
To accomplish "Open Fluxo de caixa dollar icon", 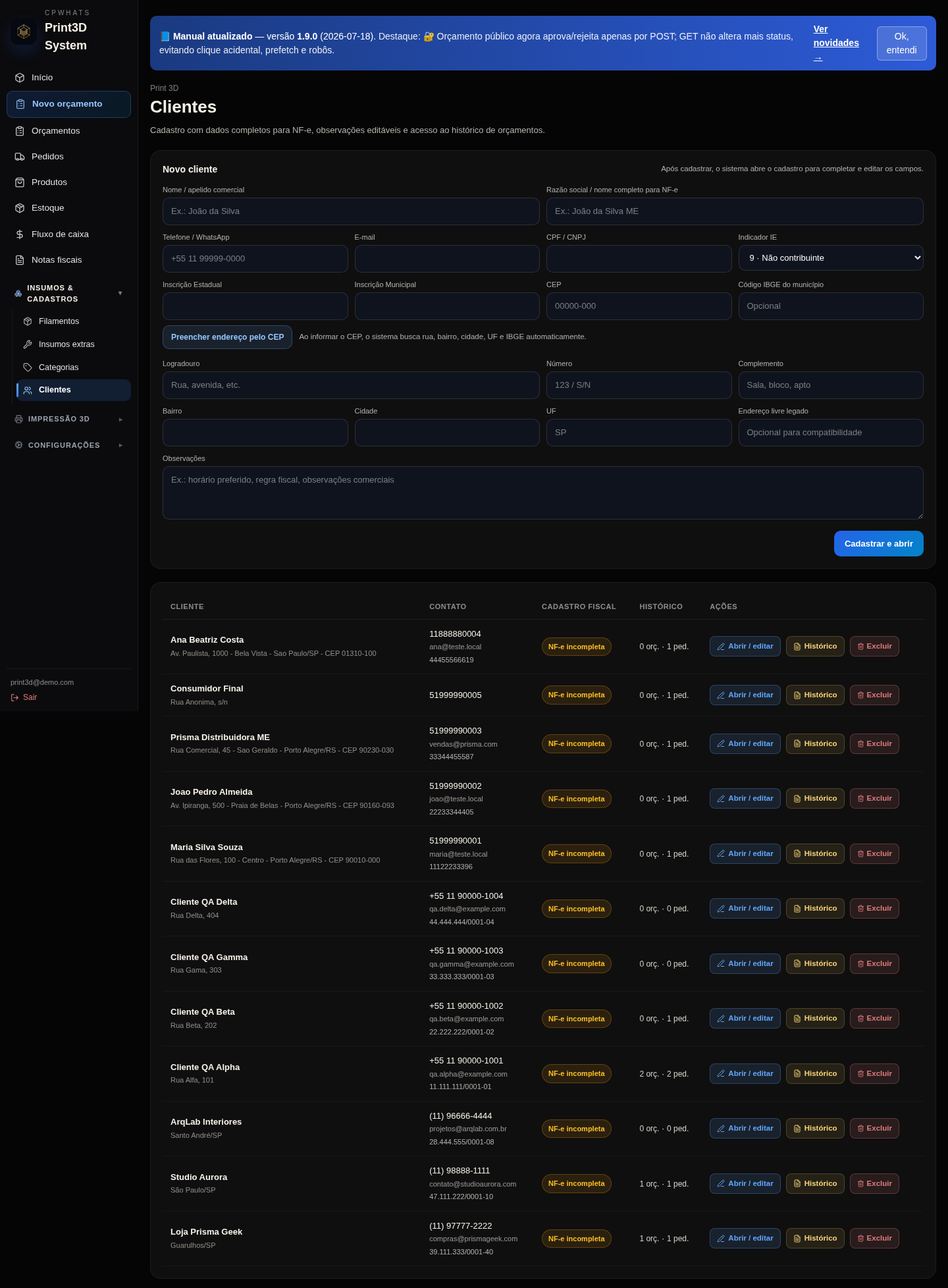I will click(x=20, y=234).
